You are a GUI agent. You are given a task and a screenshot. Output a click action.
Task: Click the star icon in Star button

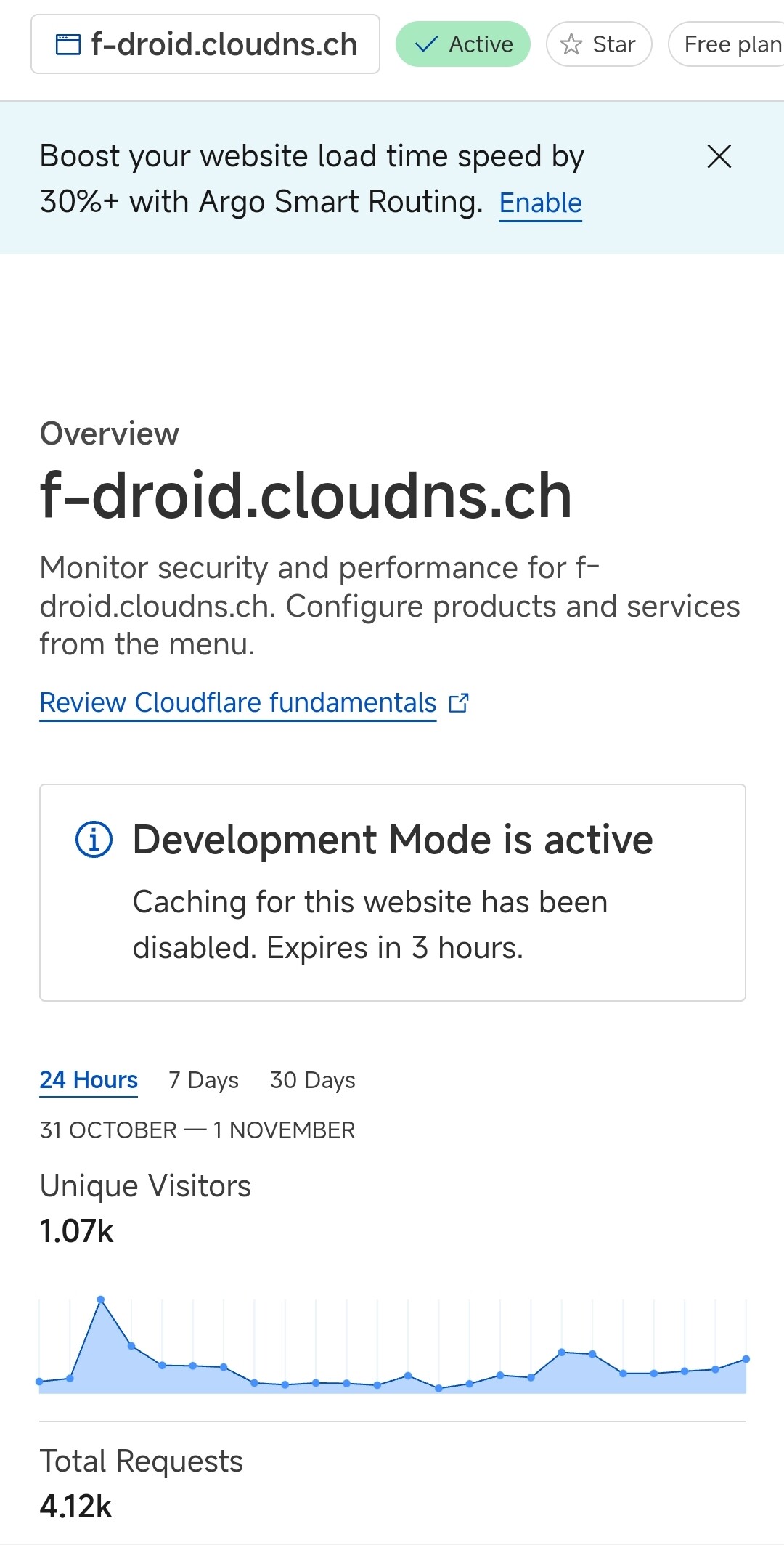click(571, 44)
